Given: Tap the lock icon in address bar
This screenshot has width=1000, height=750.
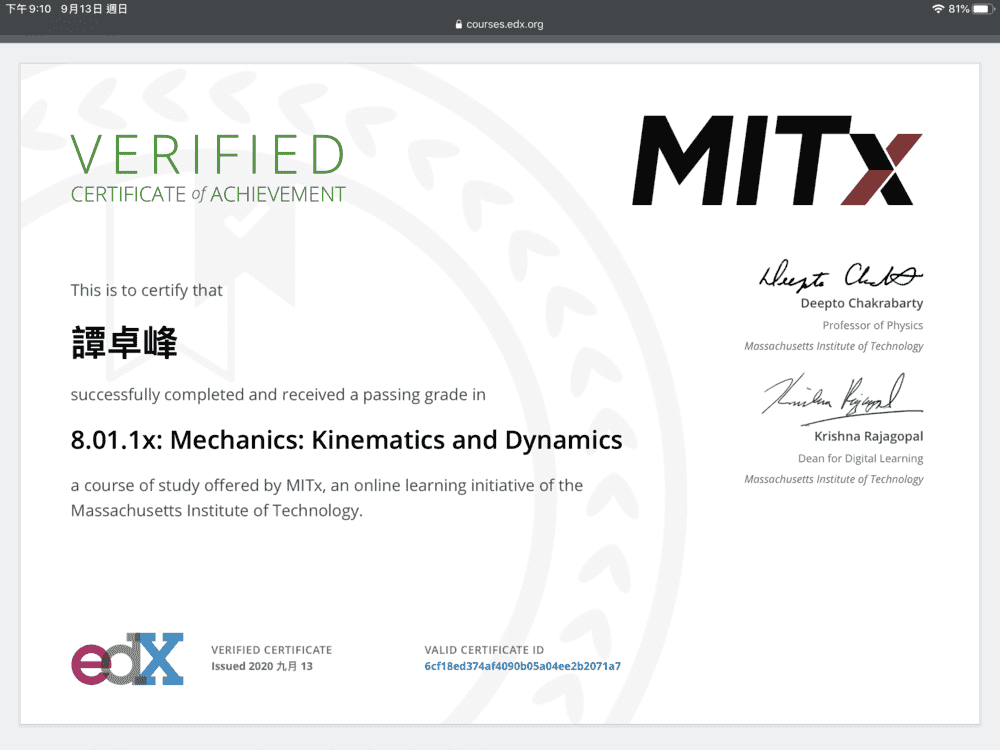Looking at the screenshot, I should point(459,24).
